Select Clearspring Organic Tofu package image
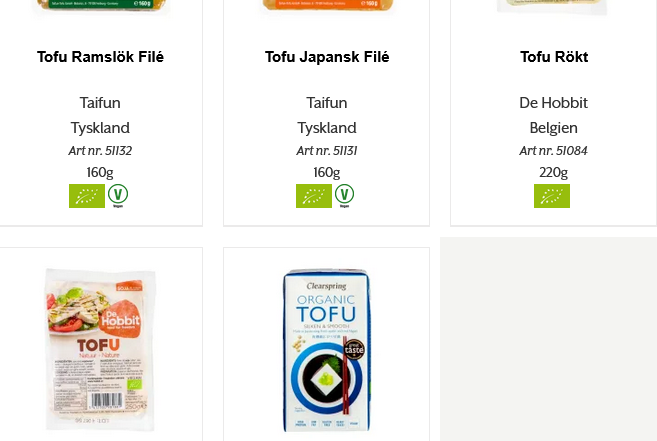Screen dimensions: 657x441 326,350
